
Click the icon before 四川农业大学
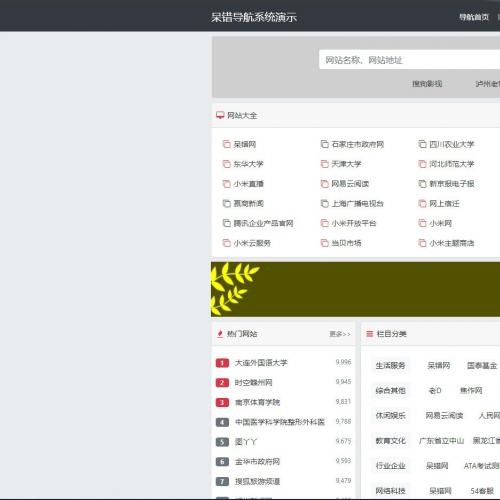click(x=422, y=144)
